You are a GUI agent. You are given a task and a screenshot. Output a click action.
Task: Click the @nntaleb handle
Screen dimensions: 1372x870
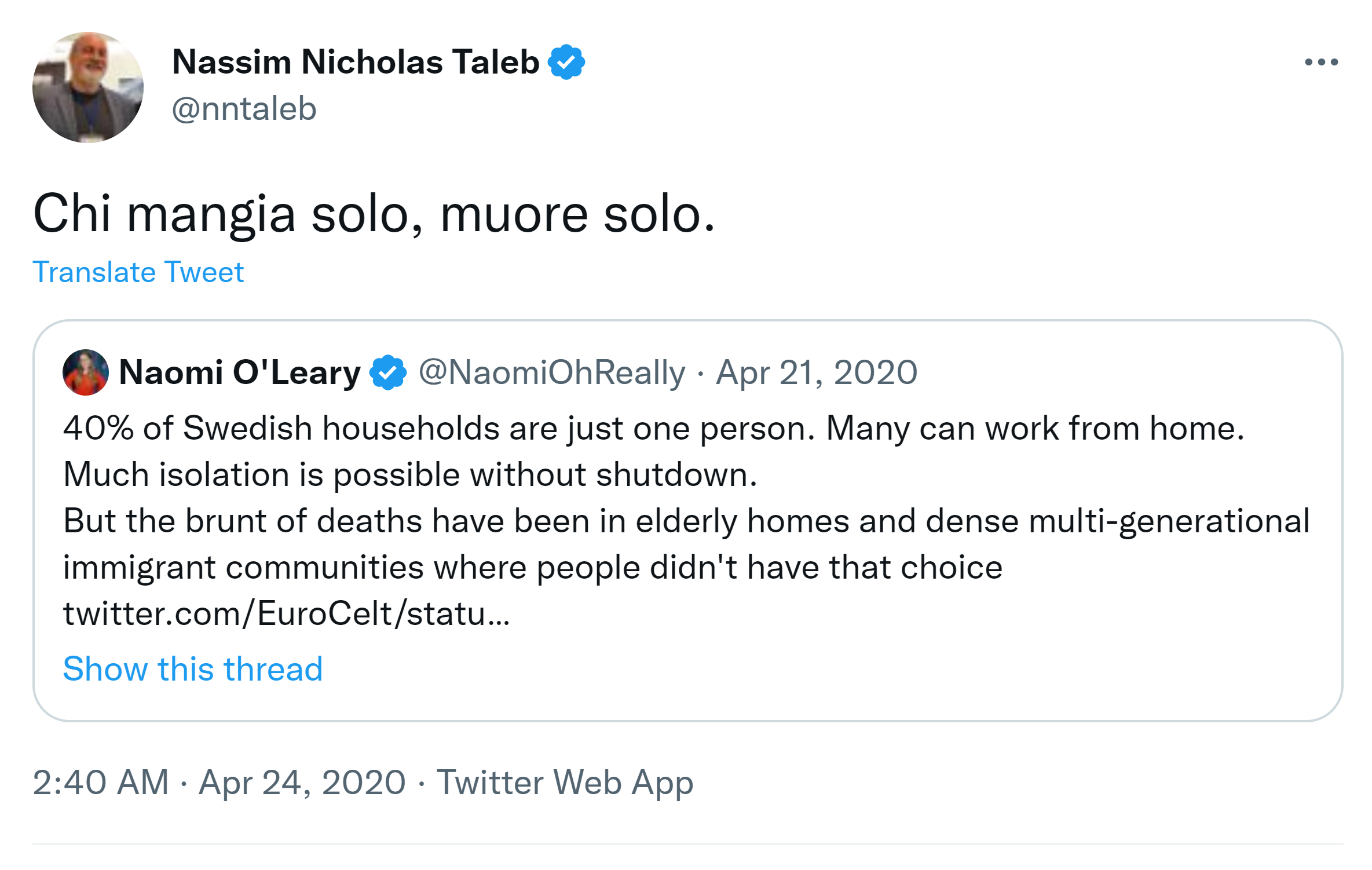pos(244,109)
